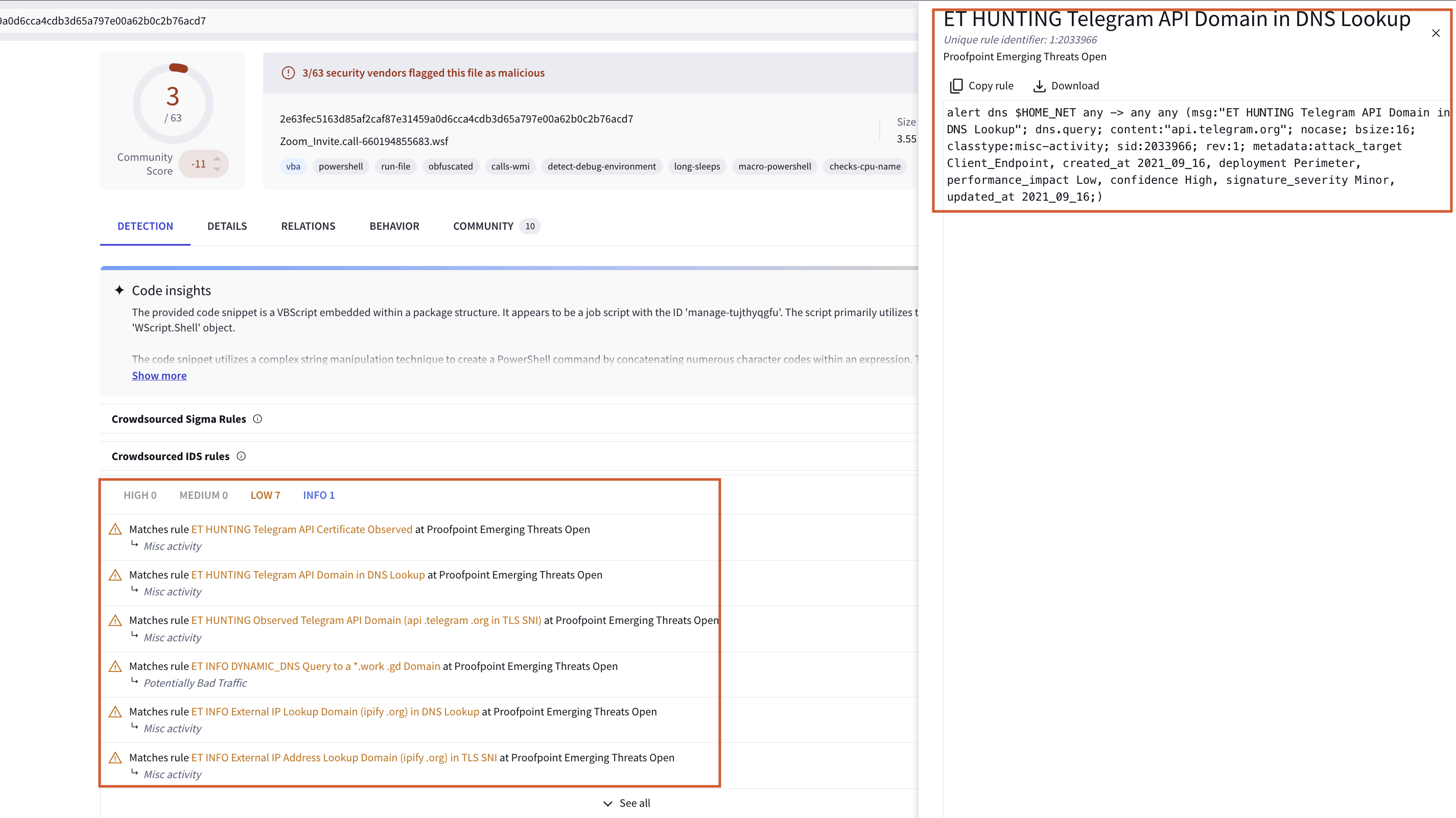Click the run-file tag
This screenshot has height=818, width=1456.
tap(395, 166)
